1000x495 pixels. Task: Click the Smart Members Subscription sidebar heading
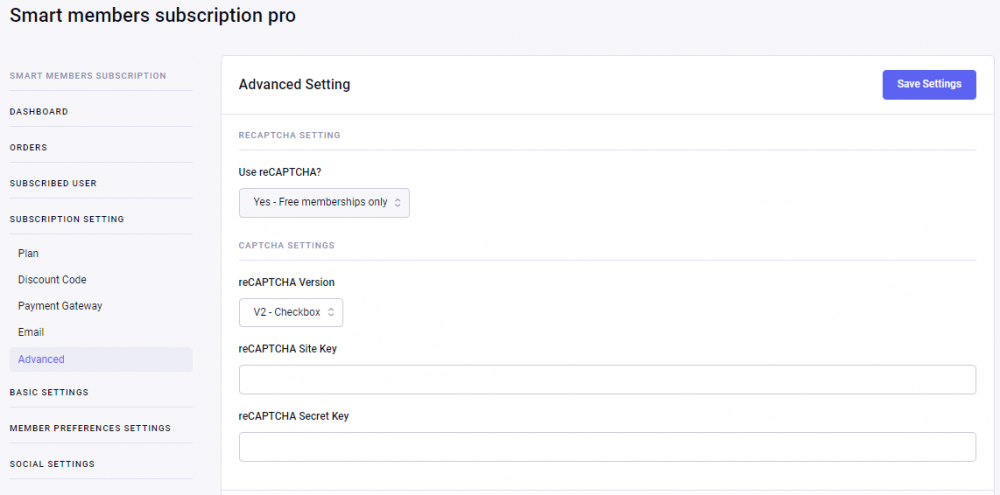click(x=88, y=76)
